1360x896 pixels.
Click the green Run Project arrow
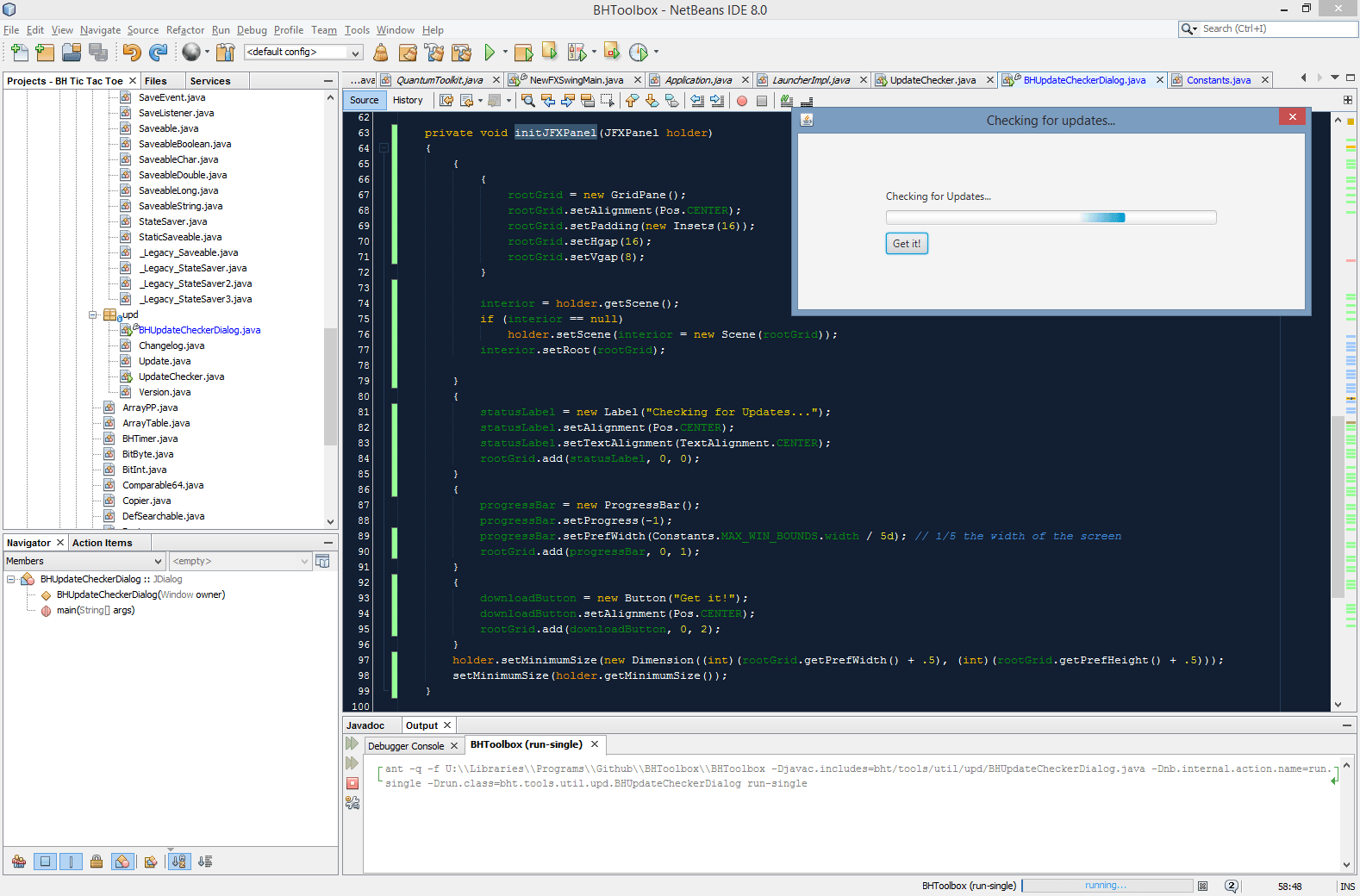pyautogui.click(x=490, y=53)
